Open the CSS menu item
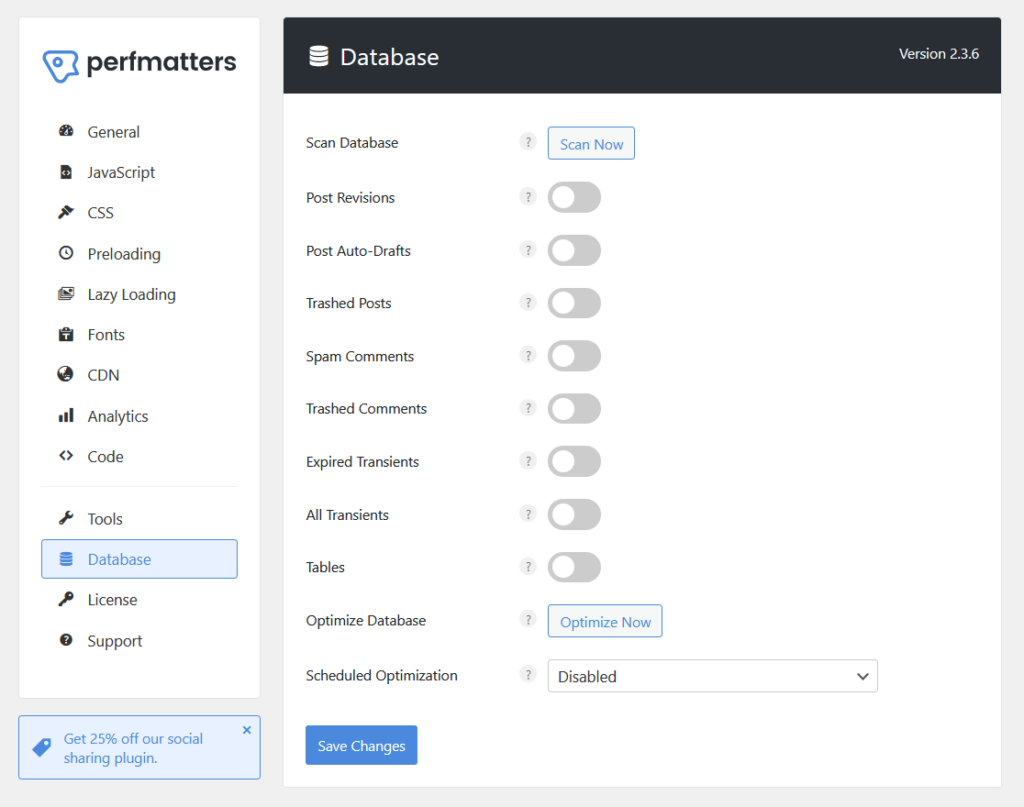Image resolution: width=1024 pixels, height=807 pixels. tap(140, 213)
